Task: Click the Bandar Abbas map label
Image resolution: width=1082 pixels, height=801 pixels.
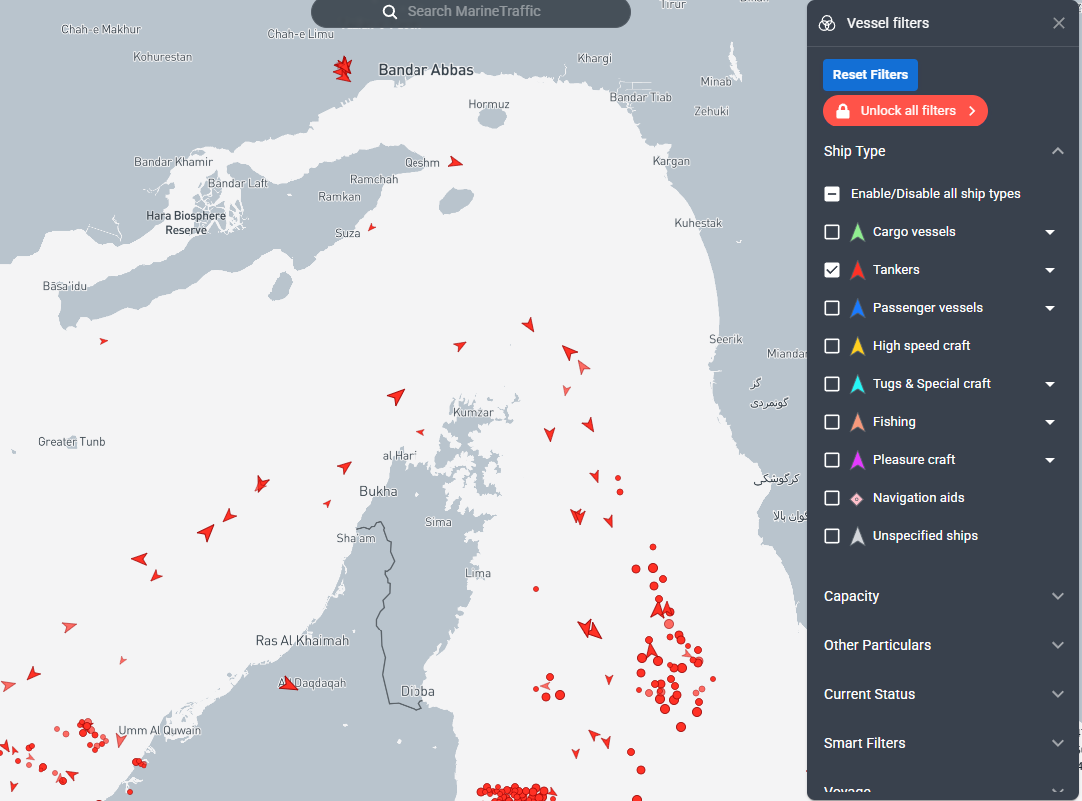Action: pos(426,70)
